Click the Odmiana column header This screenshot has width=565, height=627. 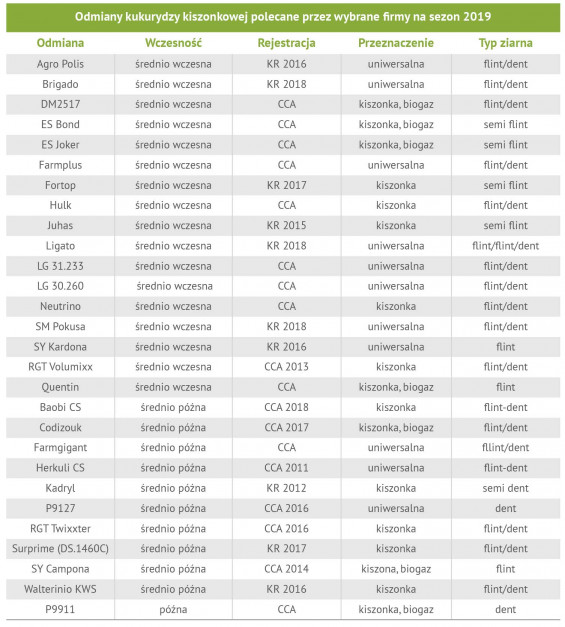(x=60, y=43)
